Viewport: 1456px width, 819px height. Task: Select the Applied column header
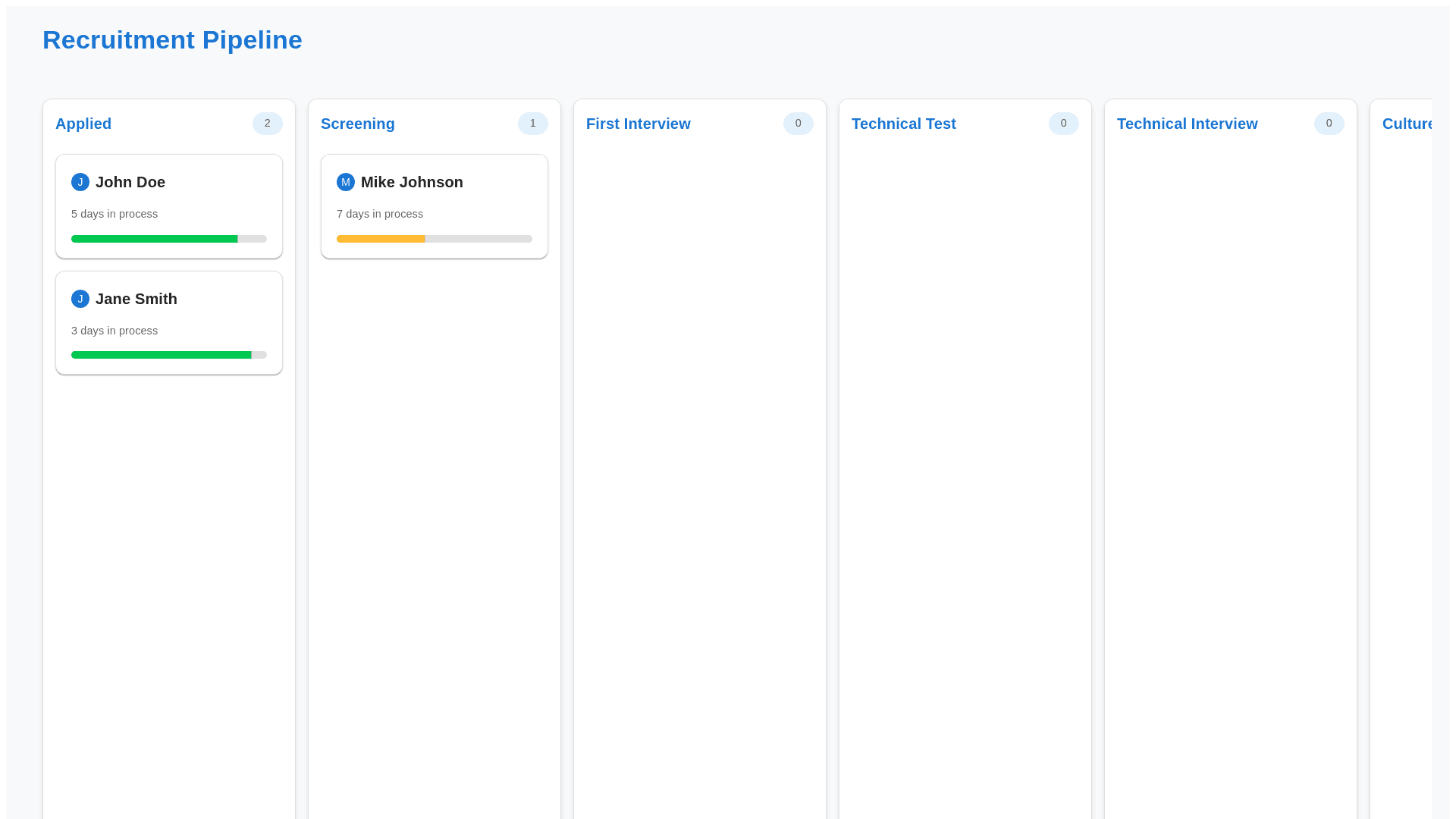pyautogui.click(x=83, y=124)
